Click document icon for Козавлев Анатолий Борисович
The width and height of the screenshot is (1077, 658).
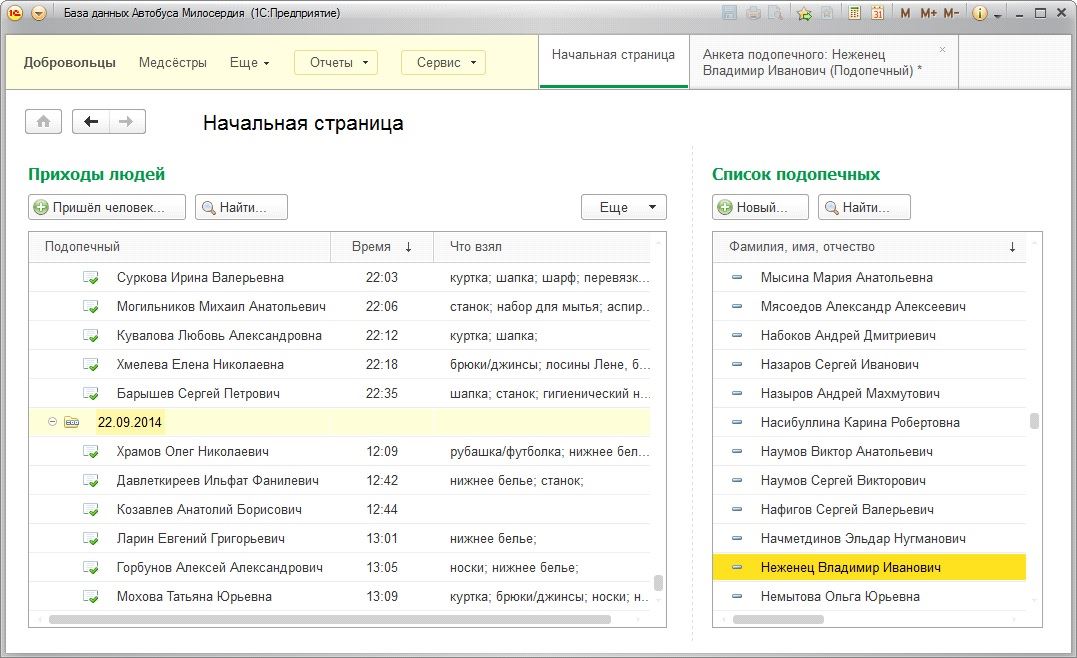click(x=91, y=510)
